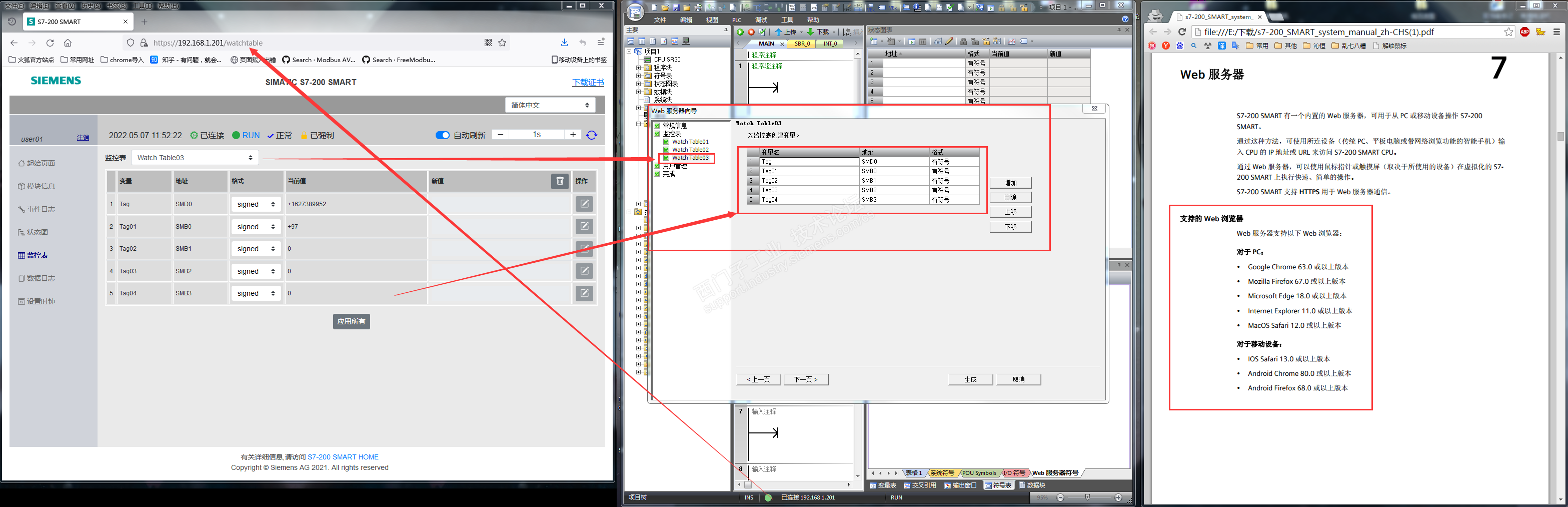Image resolution: width=1568 pixels, height=507 pixels.
Task: Switch to the SBR_0 editor tab
Action: (x=802, y=44)
